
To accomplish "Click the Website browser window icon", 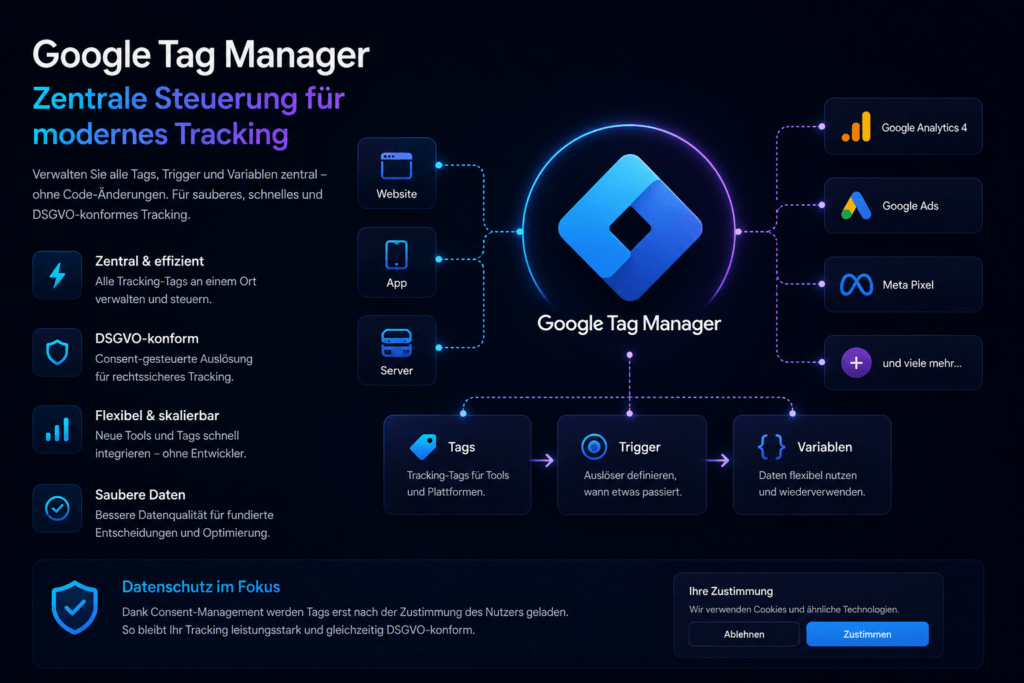I will pos(396,166).
